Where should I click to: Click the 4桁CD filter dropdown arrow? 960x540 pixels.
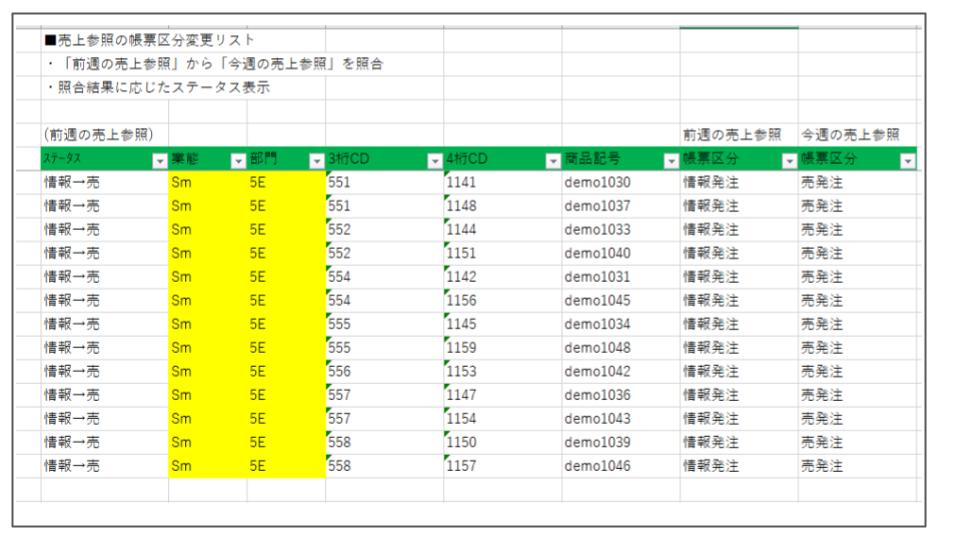coord(552,160)
